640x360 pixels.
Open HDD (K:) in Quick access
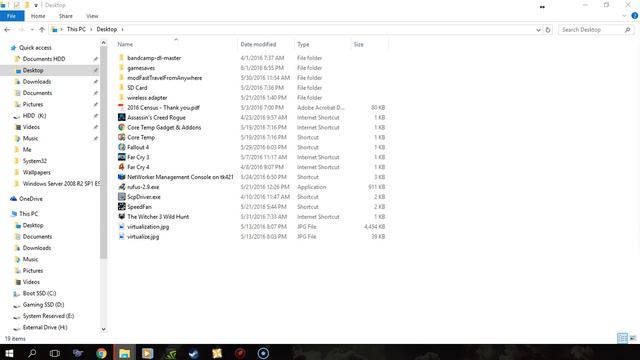tap(34, 116)
